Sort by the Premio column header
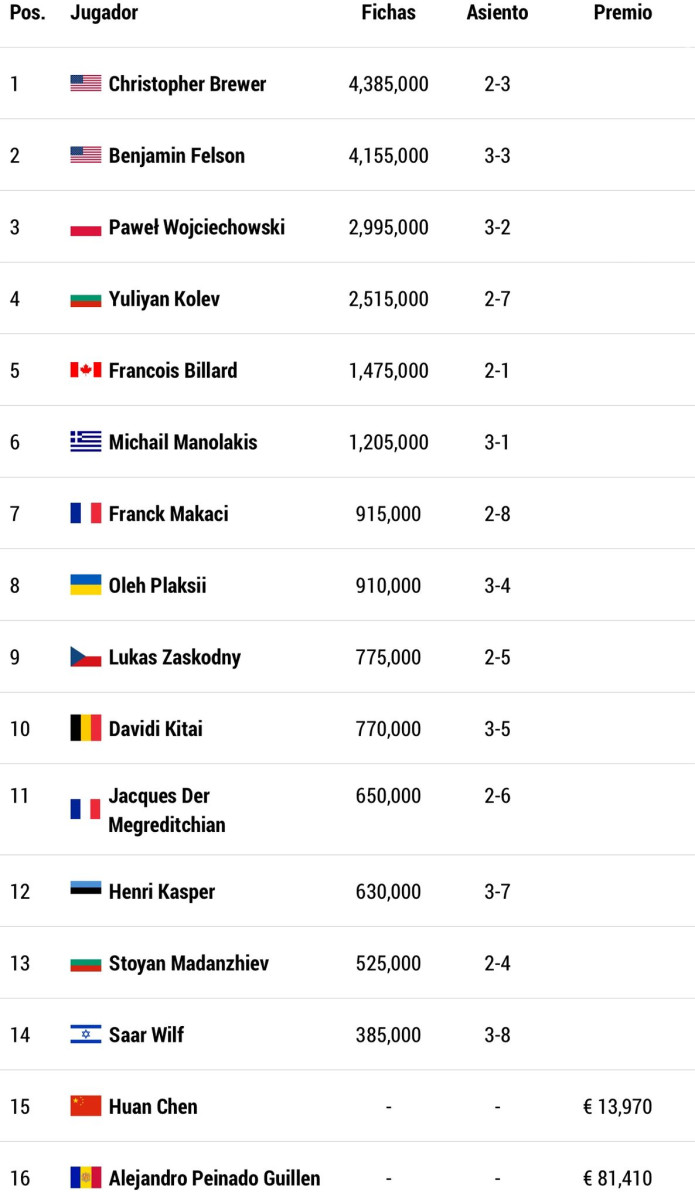This screenshot has height=1200, width=695. (622, 13)
